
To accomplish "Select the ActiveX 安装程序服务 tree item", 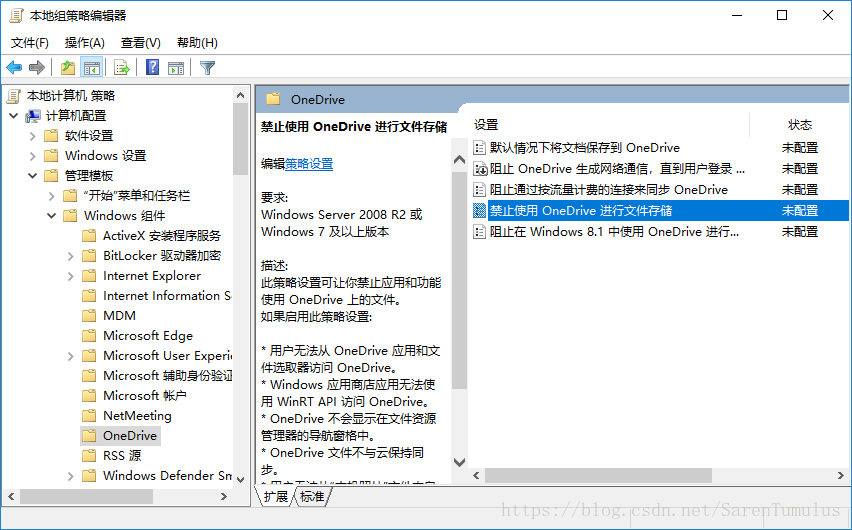I will click(x=162, y=236).
